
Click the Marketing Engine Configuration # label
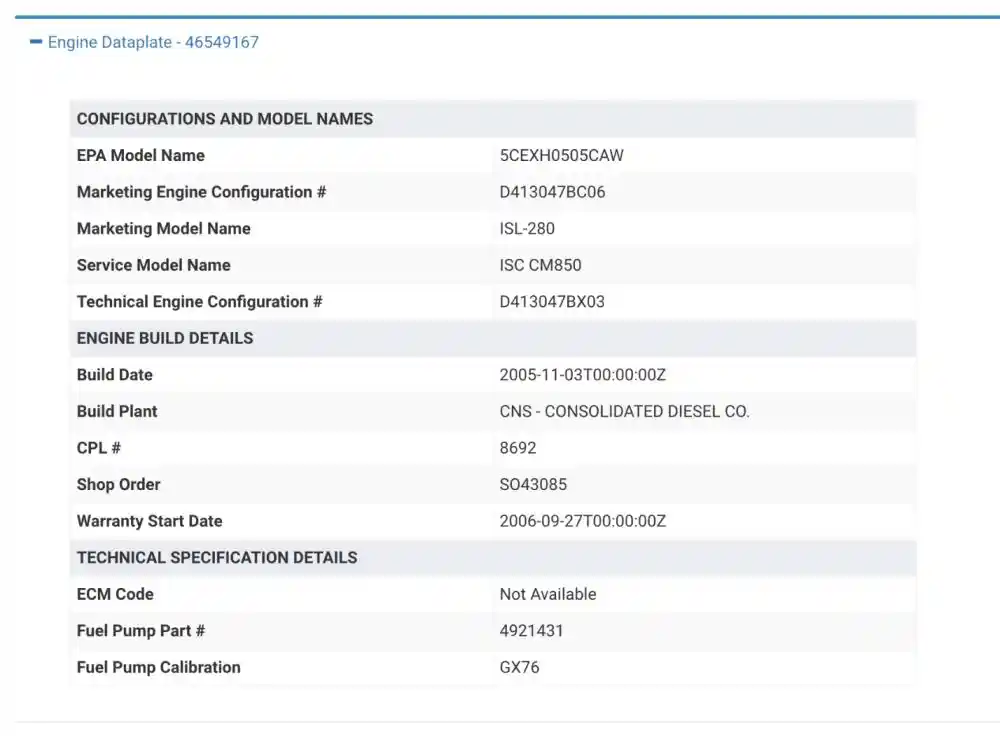pyautogui.click(x=201, y=192)
